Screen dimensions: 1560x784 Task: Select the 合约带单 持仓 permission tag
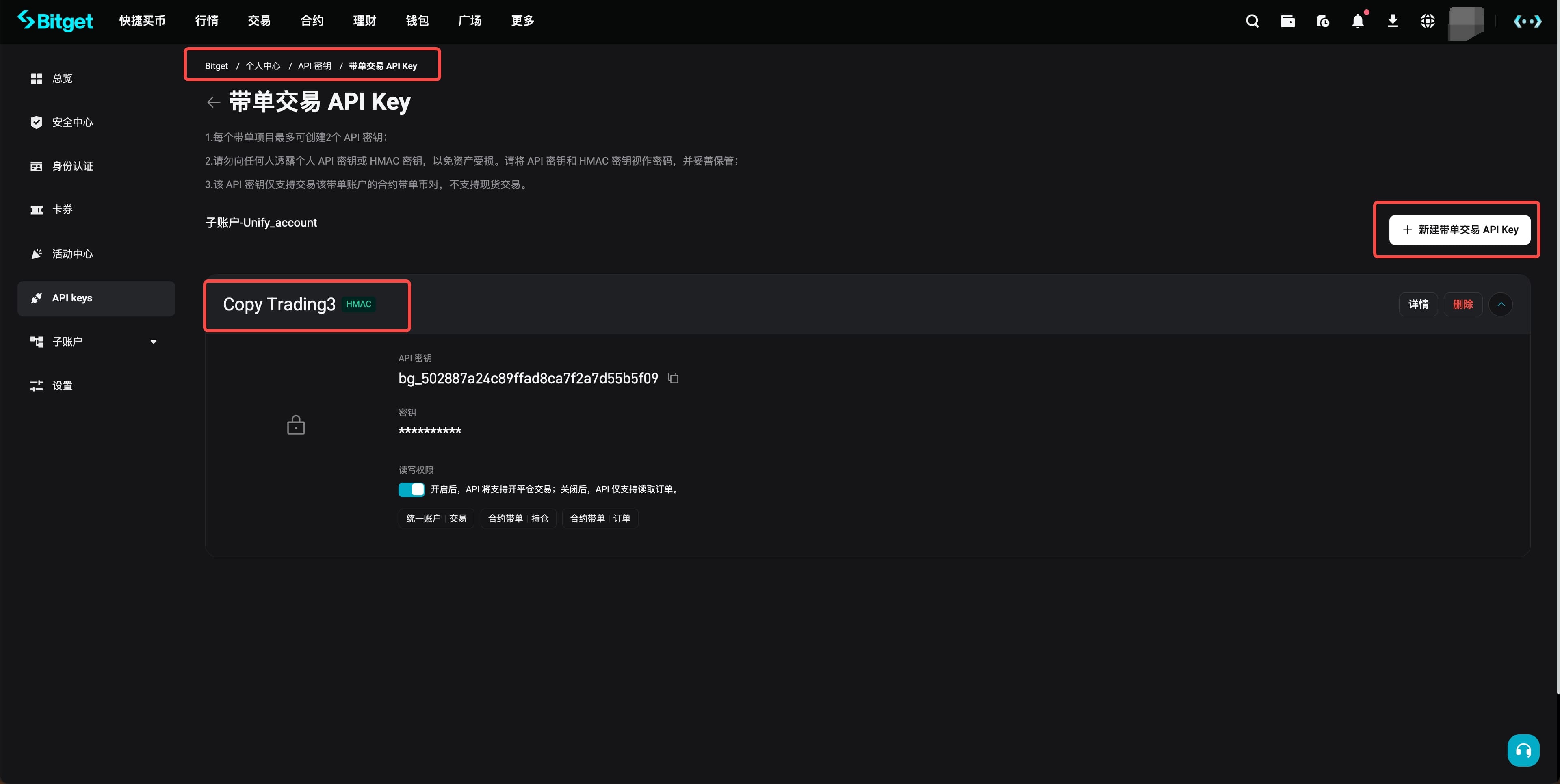[x=518, y=518]
